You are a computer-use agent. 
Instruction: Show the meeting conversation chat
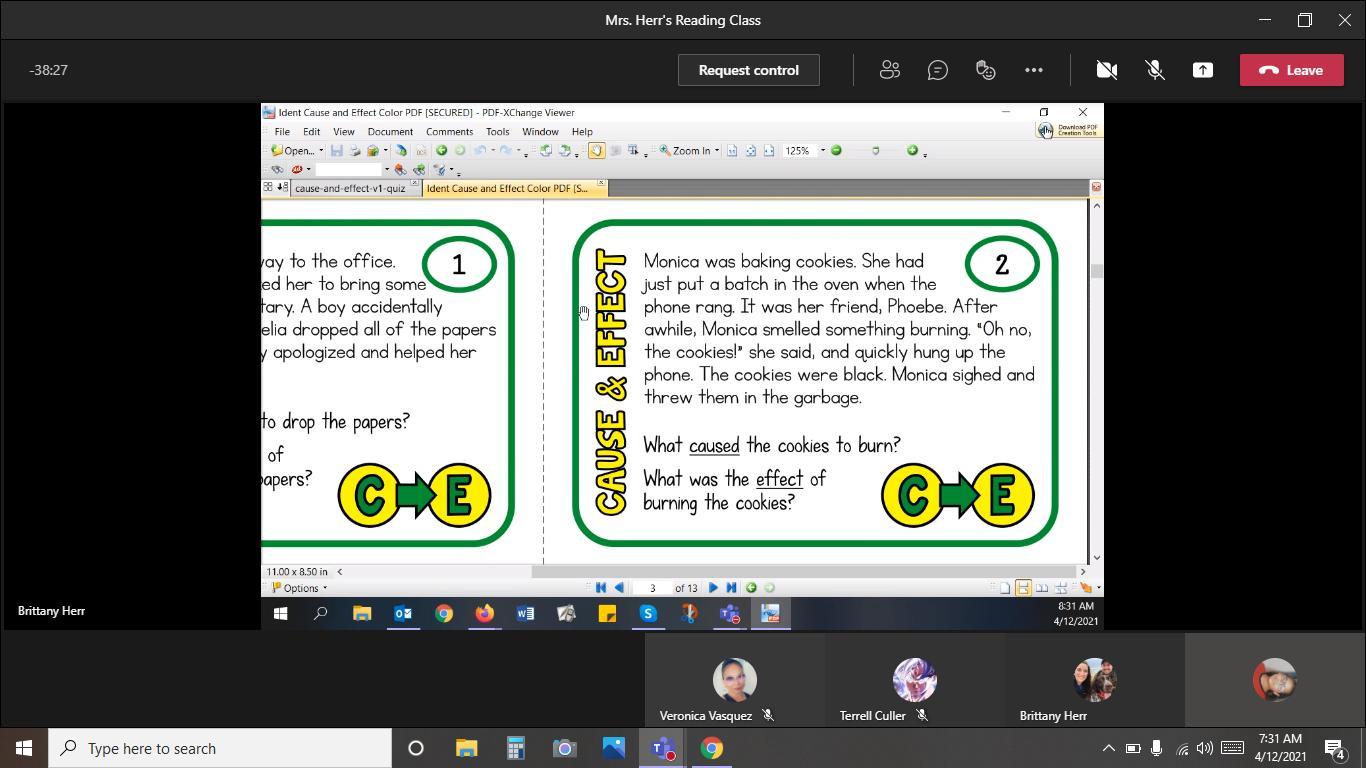[x=937, y=70]
